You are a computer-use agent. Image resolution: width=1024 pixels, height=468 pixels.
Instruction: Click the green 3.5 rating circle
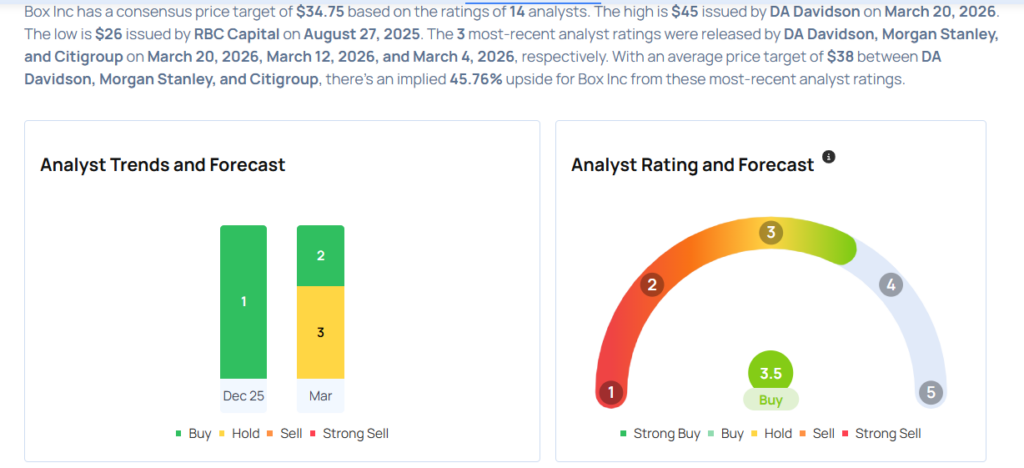771,374
